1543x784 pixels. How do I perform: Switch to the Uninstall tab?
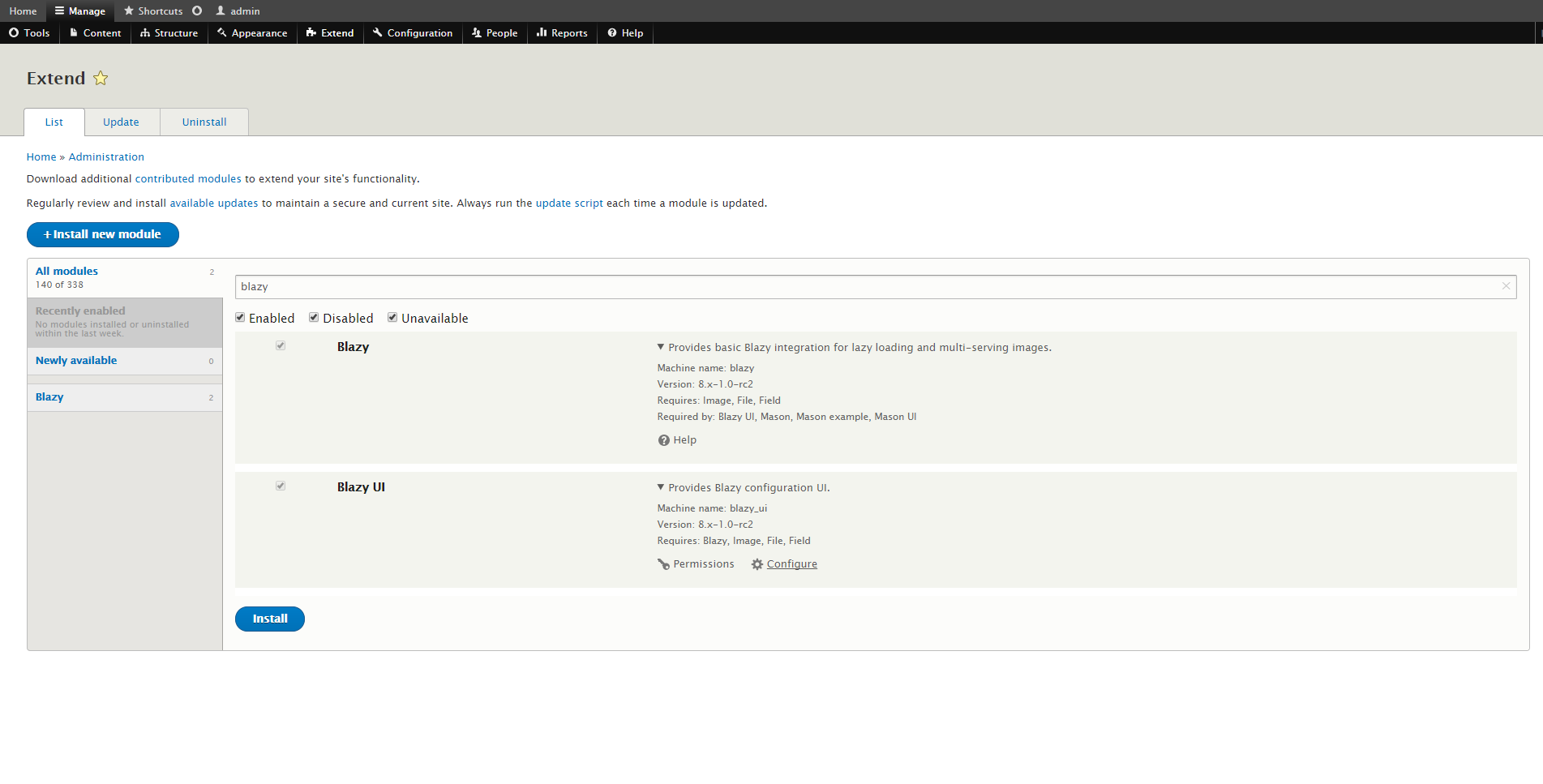pos(204,122)
